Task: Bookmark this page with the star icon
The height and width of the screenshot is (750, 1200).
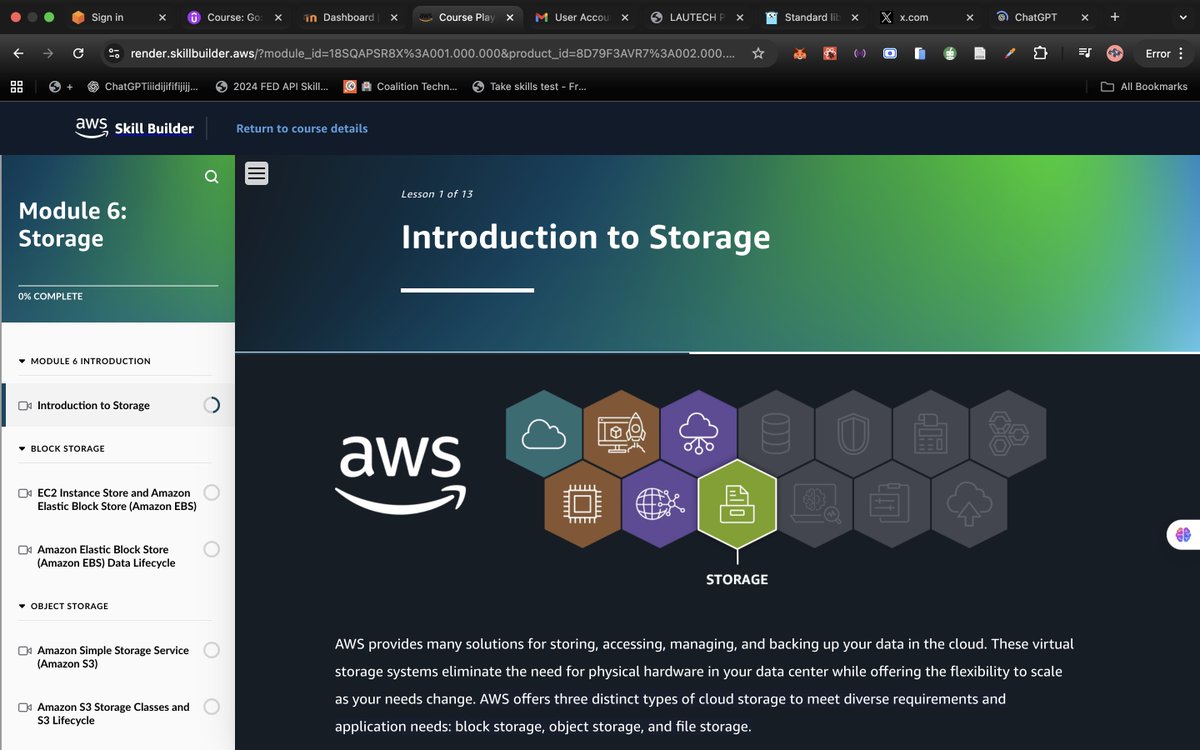Action: click(758, 54)
